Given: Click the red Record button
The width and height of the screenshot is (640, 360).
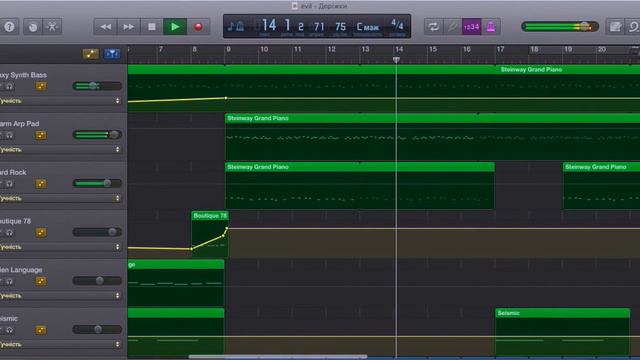Looking at the screenshot, I should pos(198,27).
